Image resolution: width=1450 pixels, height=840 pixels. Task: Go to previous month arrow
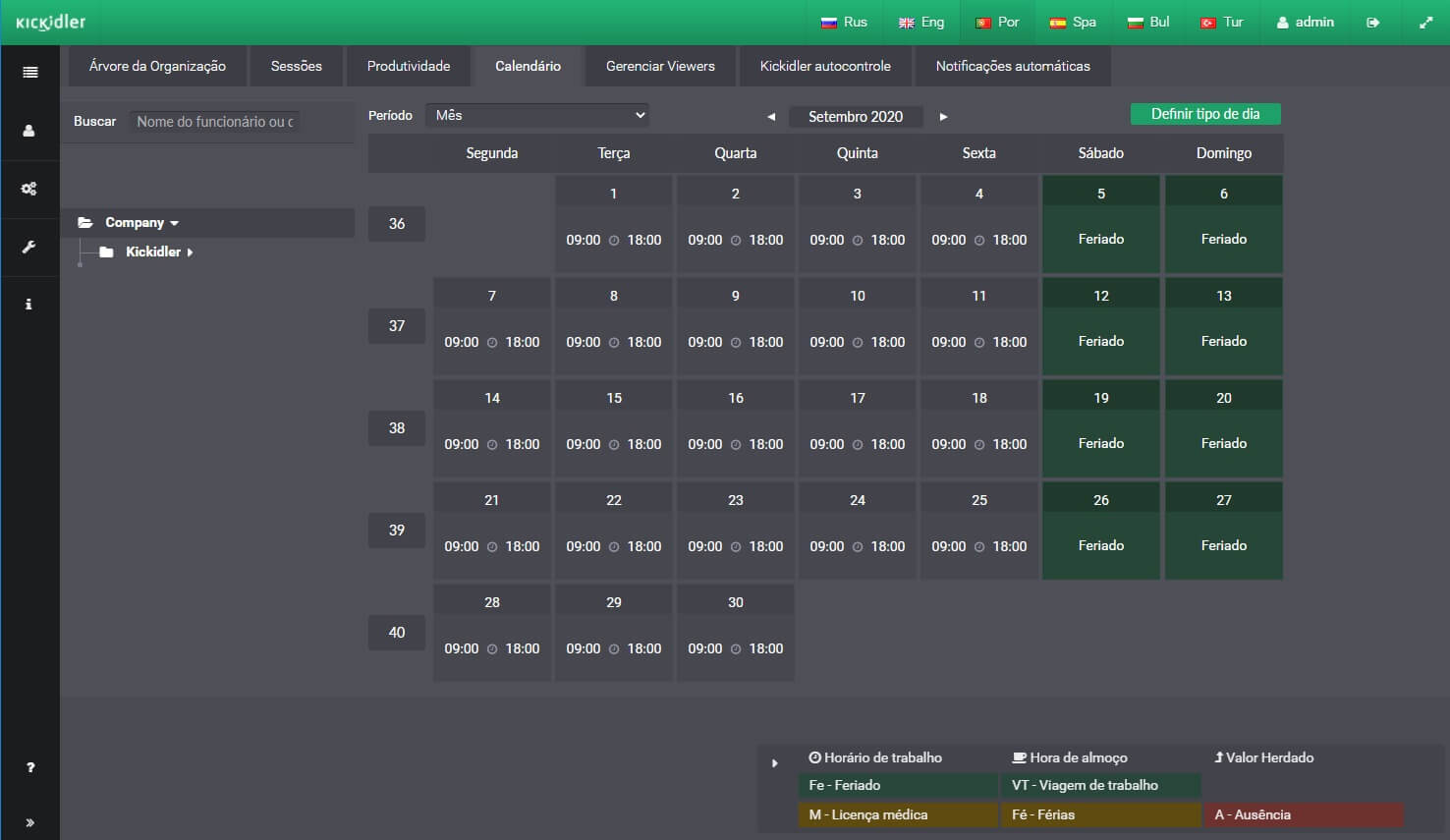772,117
